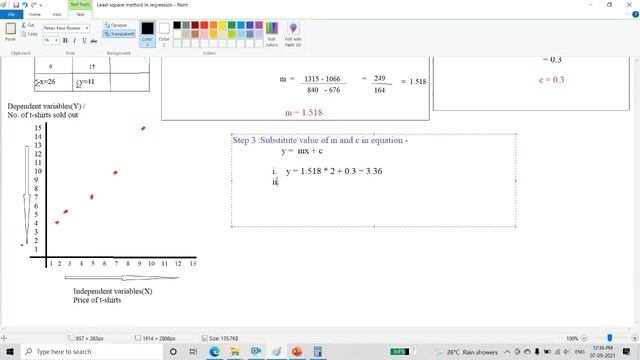Pick the yellow palette color
Viewport: 640px width, 360px height.
coord(222,25)
